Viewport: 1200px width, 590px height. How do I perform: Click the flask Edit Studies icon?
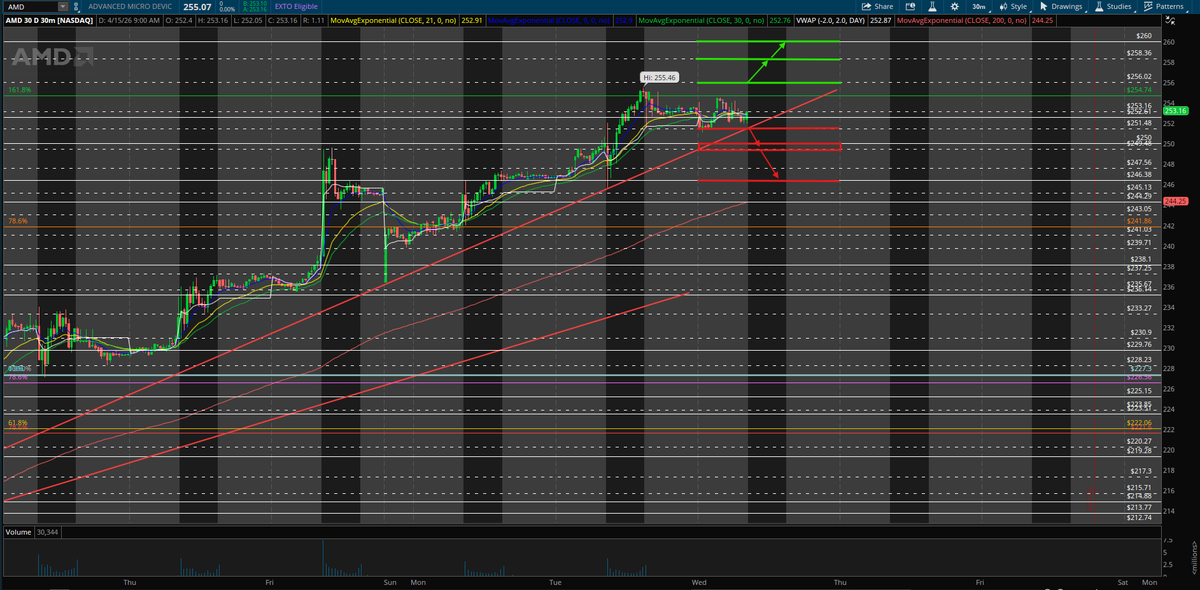click(932, 6)
